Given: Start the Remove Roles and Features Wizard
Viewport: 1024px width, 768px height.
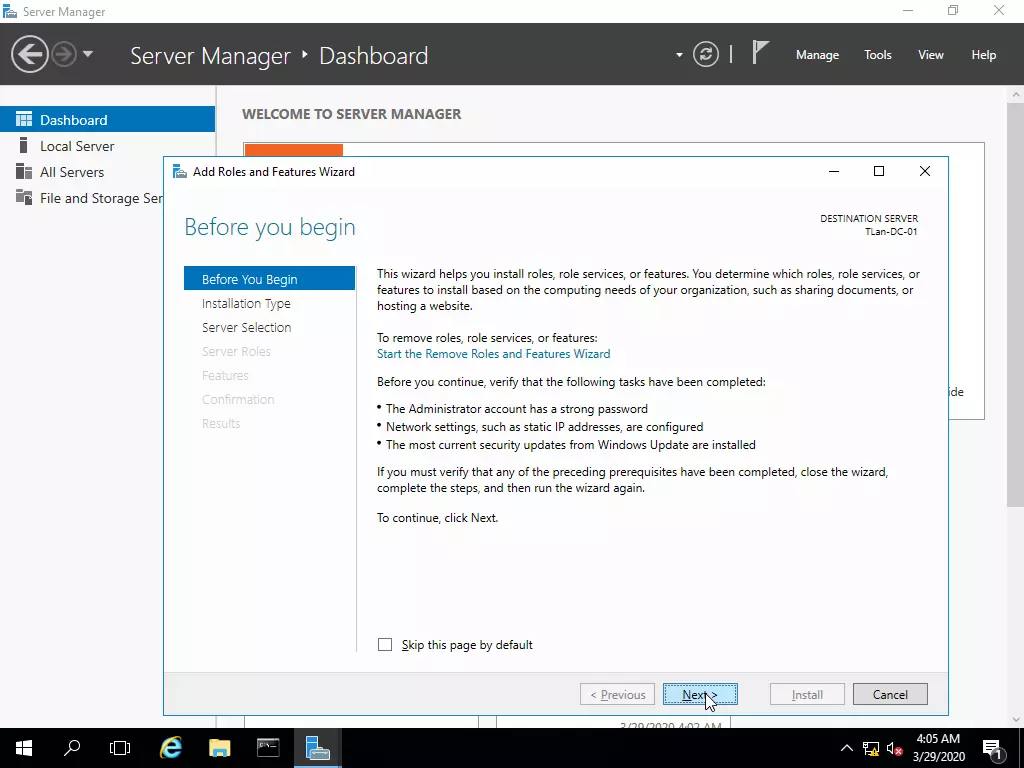Looking at the screenshot, I should tap(493, 353).
